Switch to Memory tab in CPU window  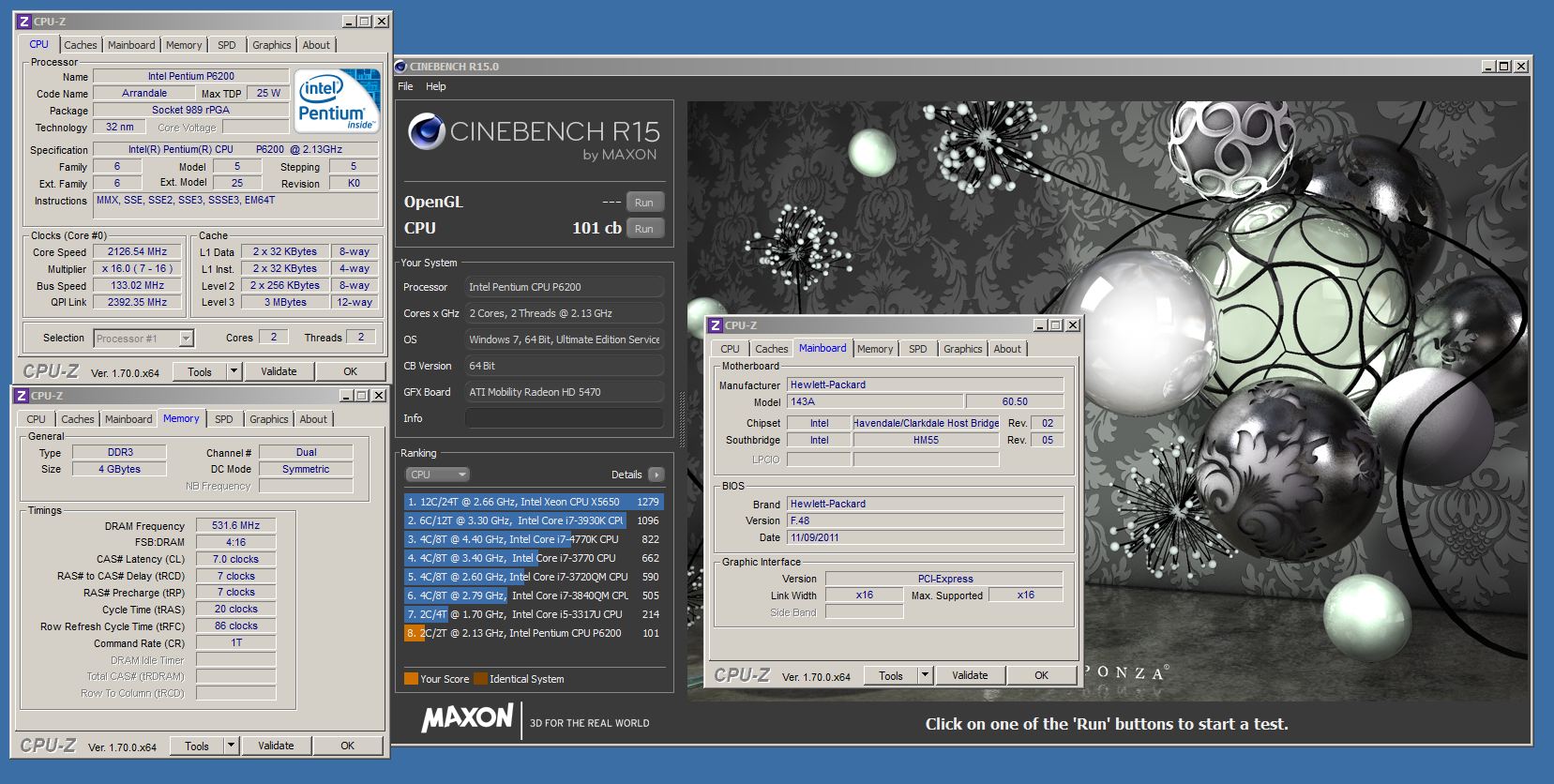(x=184, y=45)
